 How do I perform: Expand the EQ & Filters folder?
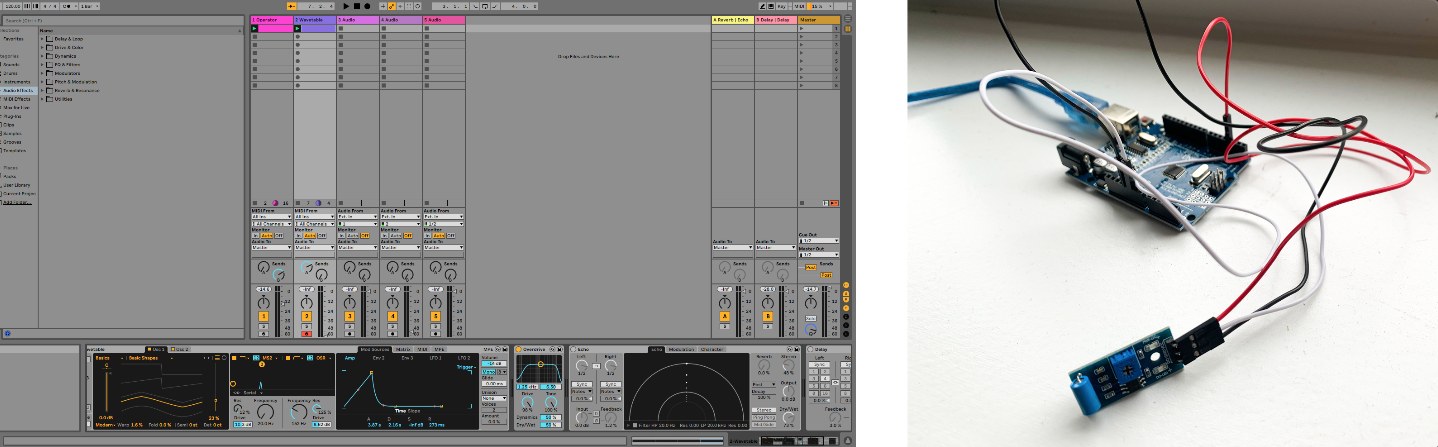[42, 64]
